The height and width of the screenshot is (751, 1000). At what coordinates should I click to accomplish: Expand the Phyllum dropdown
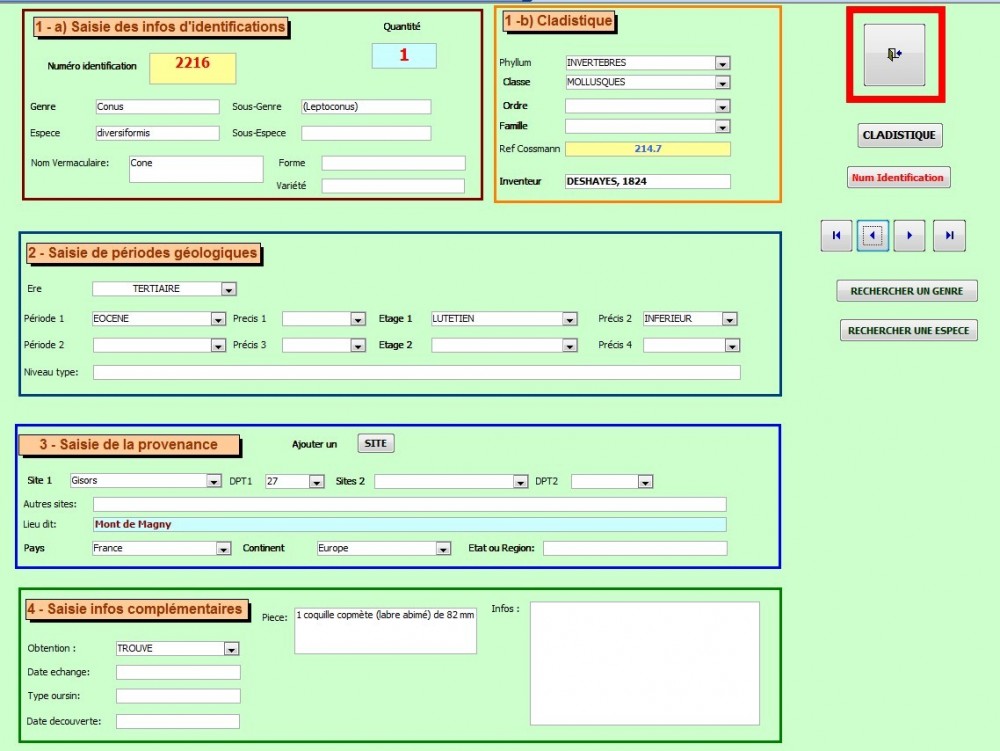[x=722, y=63]
